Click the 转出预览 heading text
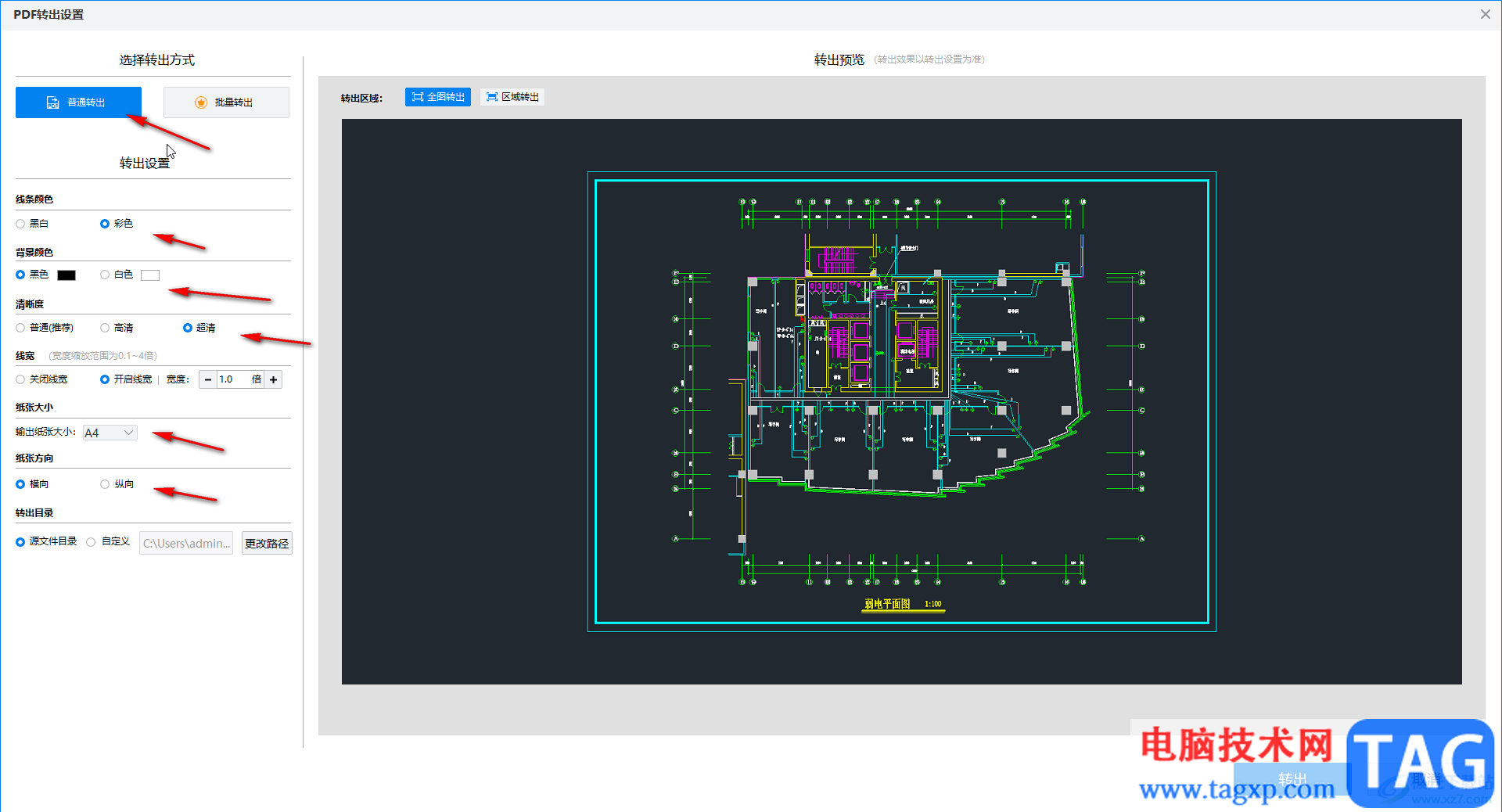The width and height of the screenshot is (1502, 812). pos(839,59)
